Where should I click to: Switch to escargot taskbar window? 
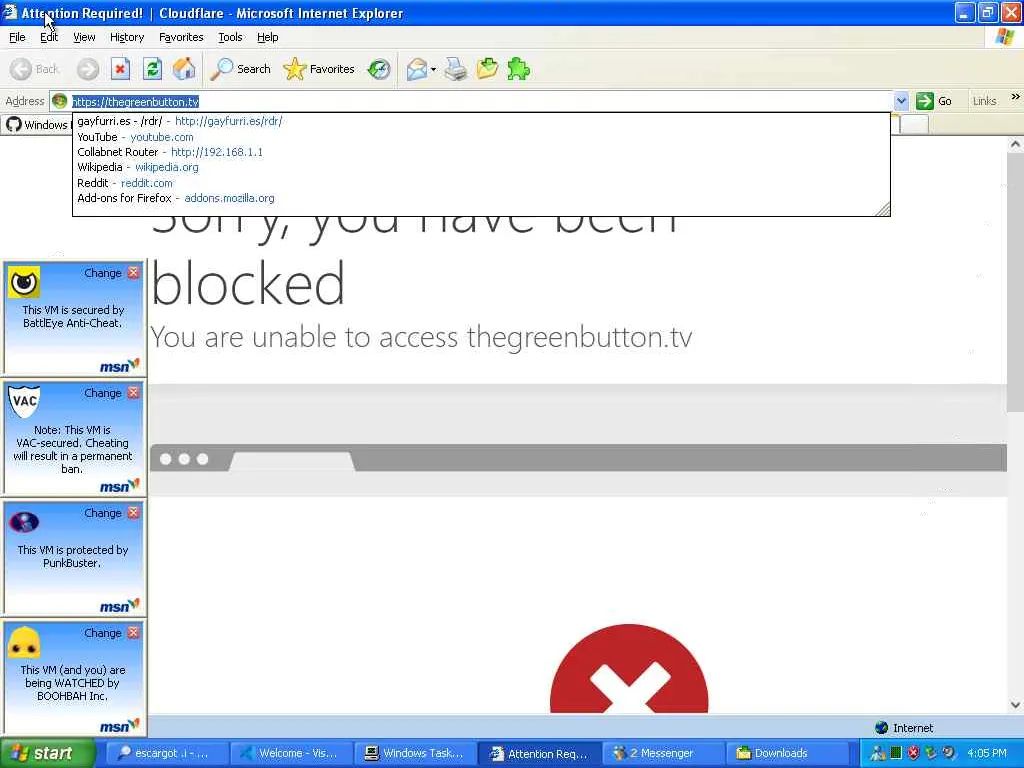(x=166, y=753)
